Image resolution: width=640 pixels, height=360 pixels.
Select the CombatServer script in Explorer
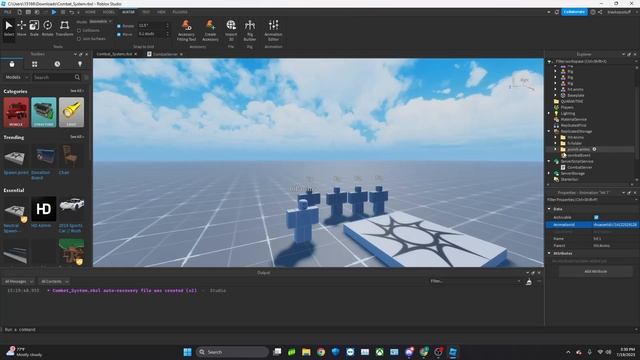click(580, 167)
